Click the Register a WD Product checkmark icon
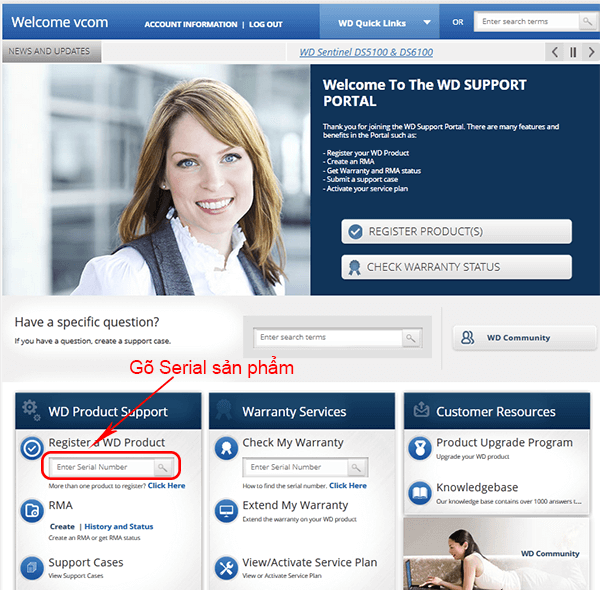The height and width of the screenshot is (590, 600). click(x=32, y=448)
